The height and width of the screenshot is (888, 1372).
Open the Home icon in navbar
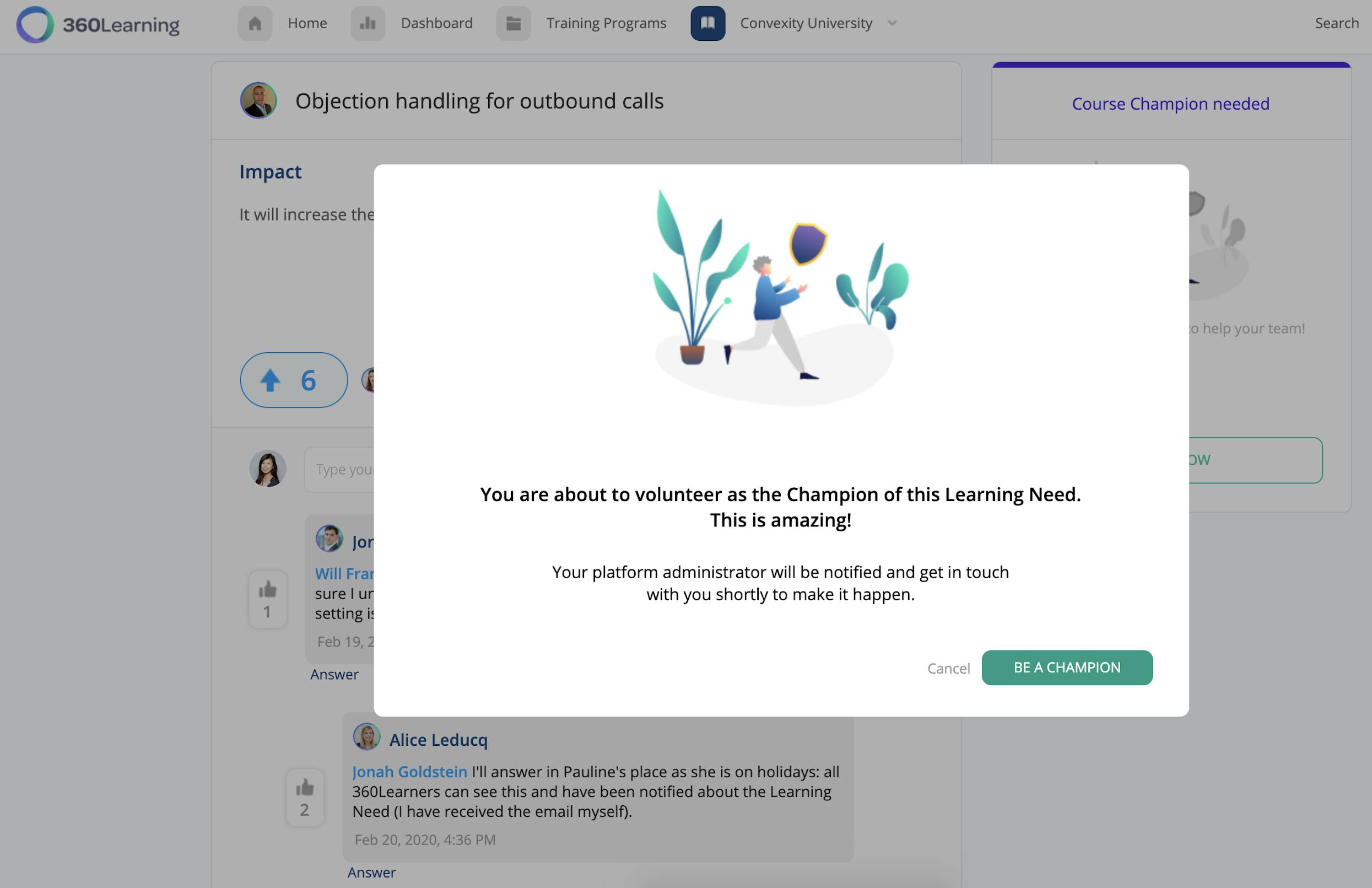click(255, 24)
